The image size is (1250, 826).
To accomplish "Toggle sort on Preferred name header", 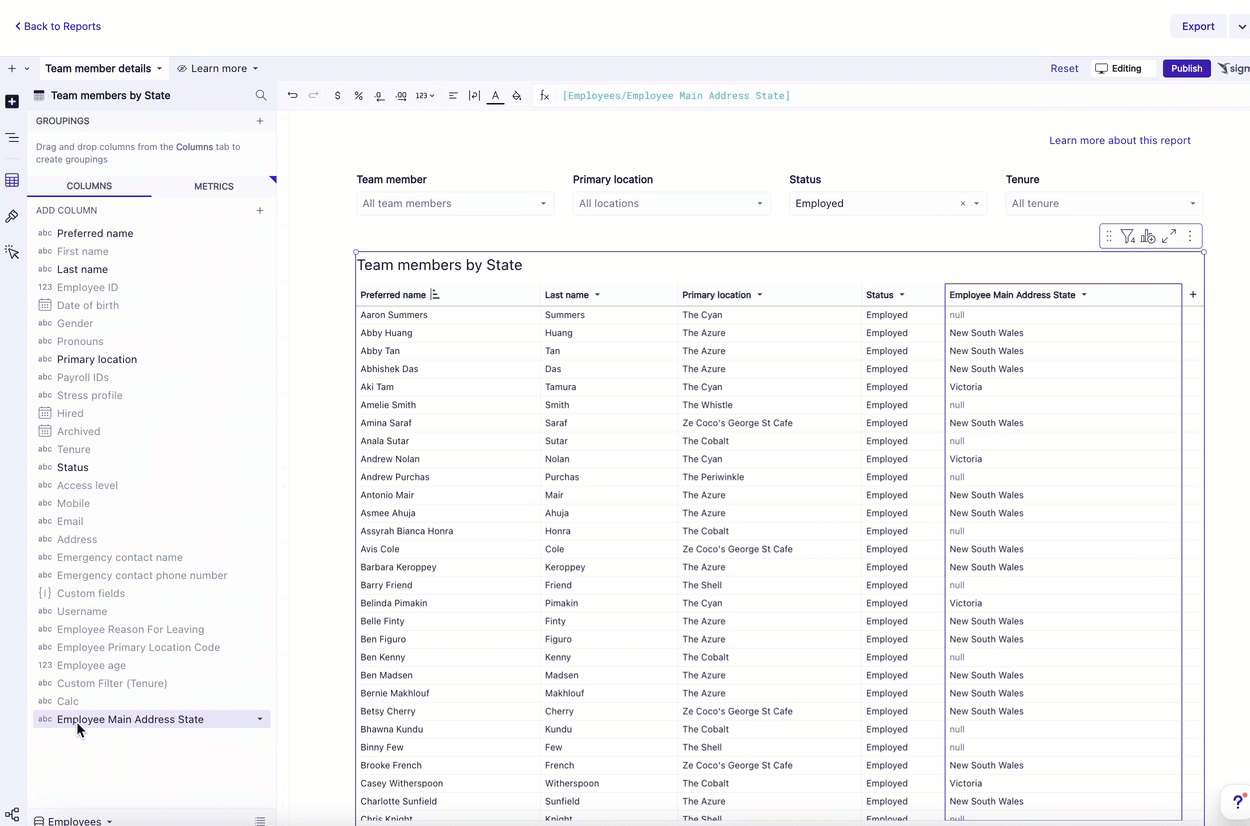I will [435, 295].
